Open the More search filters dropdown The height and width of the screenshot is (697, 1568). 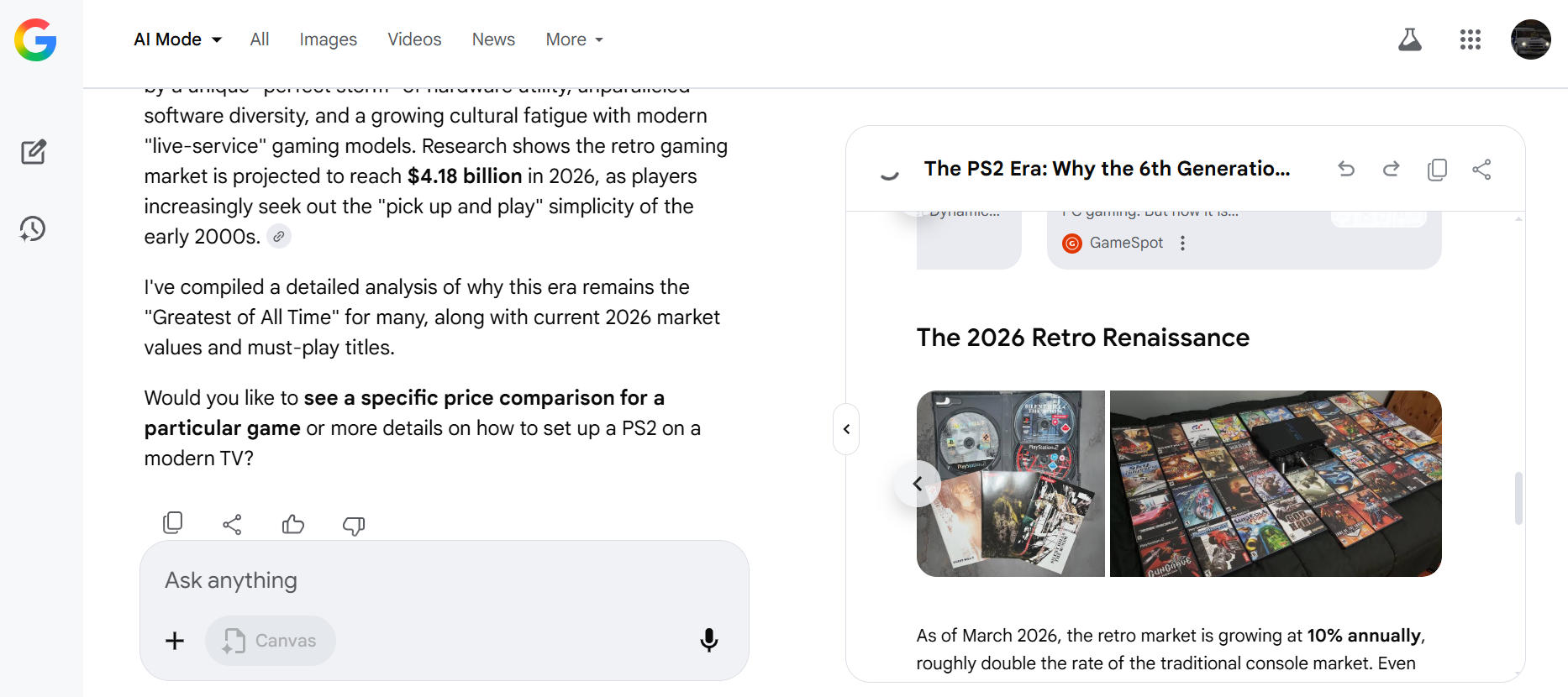(574, 39)
